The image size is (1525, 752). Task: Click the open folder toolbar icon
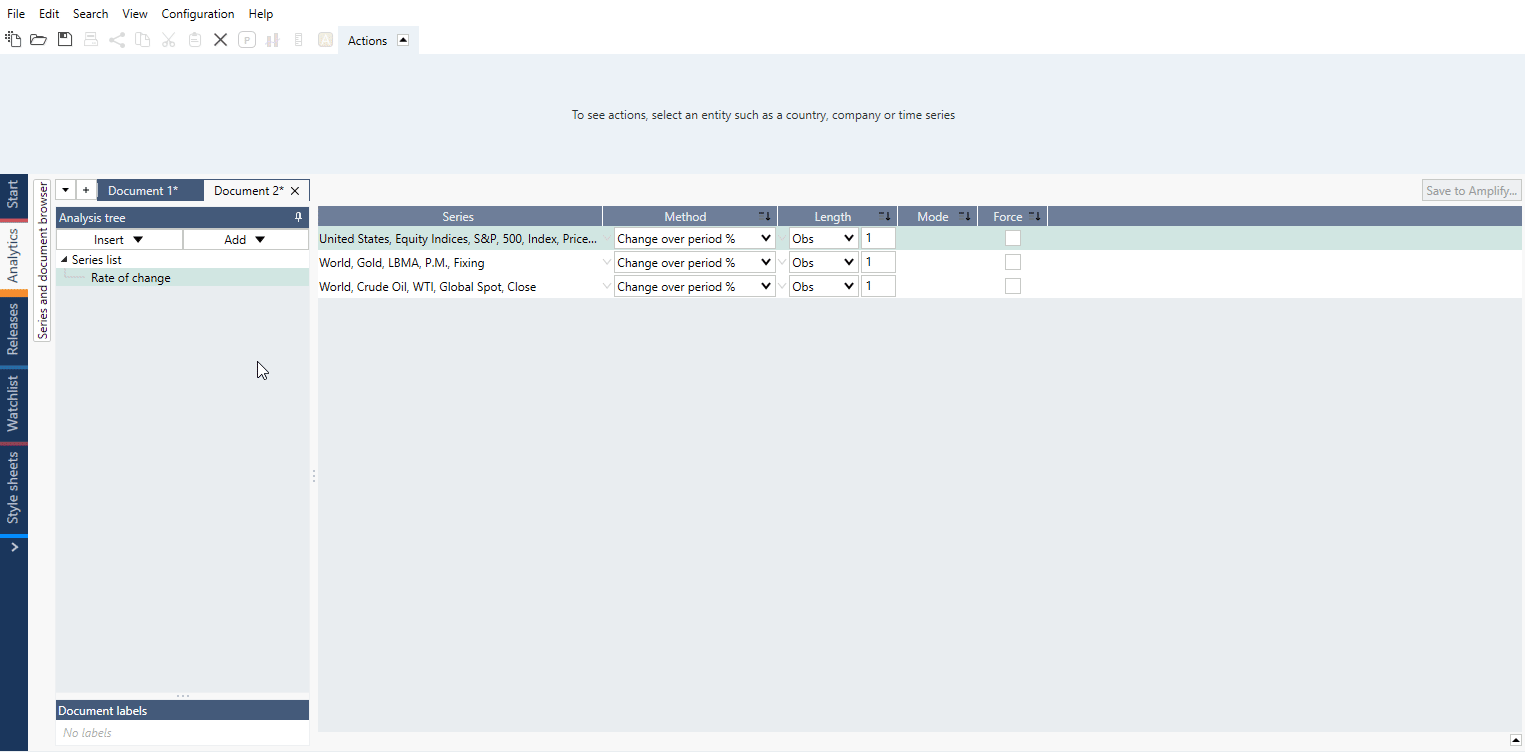point(38,40)
